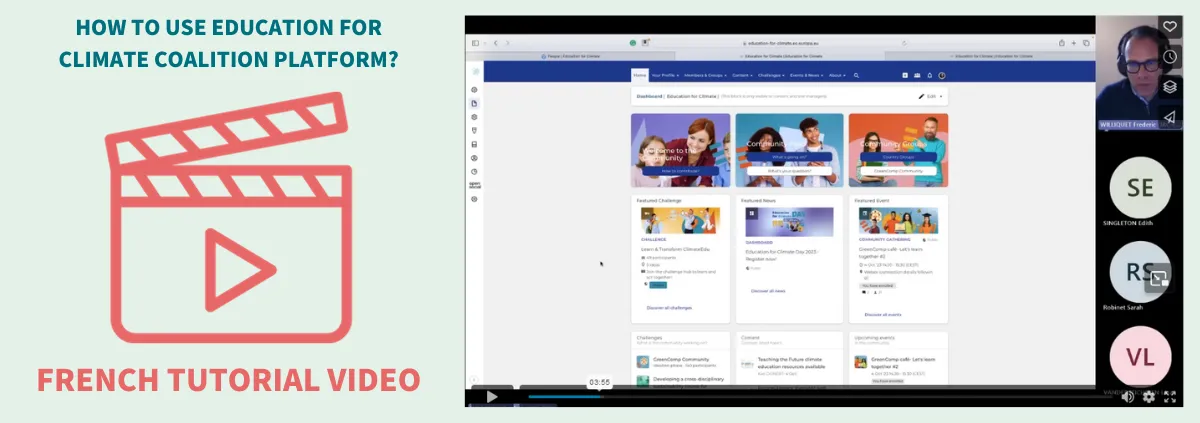Image resolution: width=1200 pixels, height=423 pixels.
Task: Enter fullscreen mode in the video player
Action: pos(1168,397)
